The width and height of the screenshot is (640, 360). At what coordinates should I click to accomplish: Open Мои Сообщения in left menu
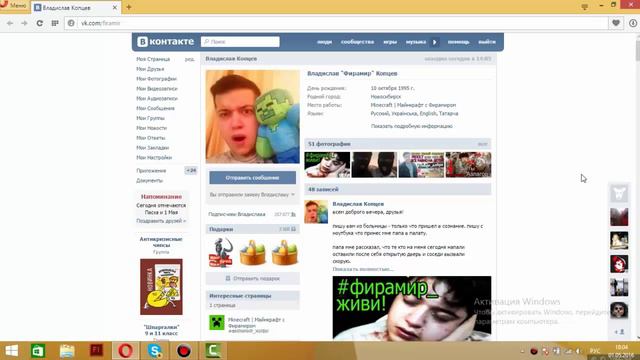156,108
